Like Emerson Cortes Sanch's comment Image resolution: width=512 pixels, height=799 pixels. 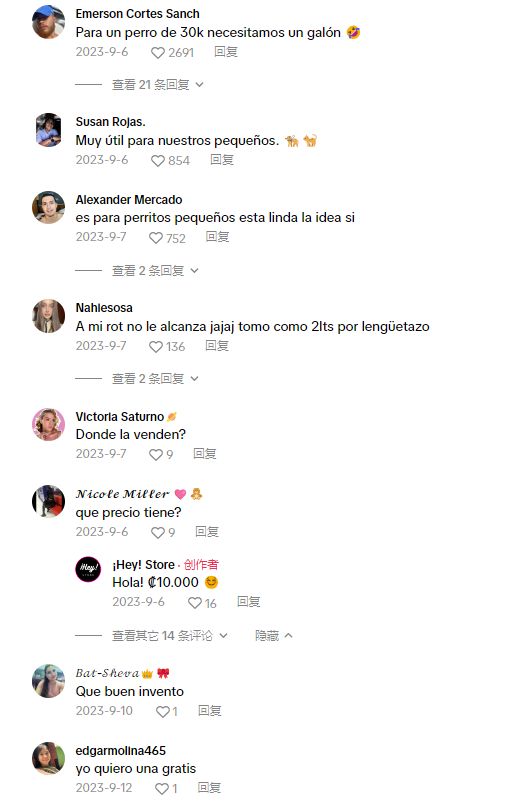[158, 52]
